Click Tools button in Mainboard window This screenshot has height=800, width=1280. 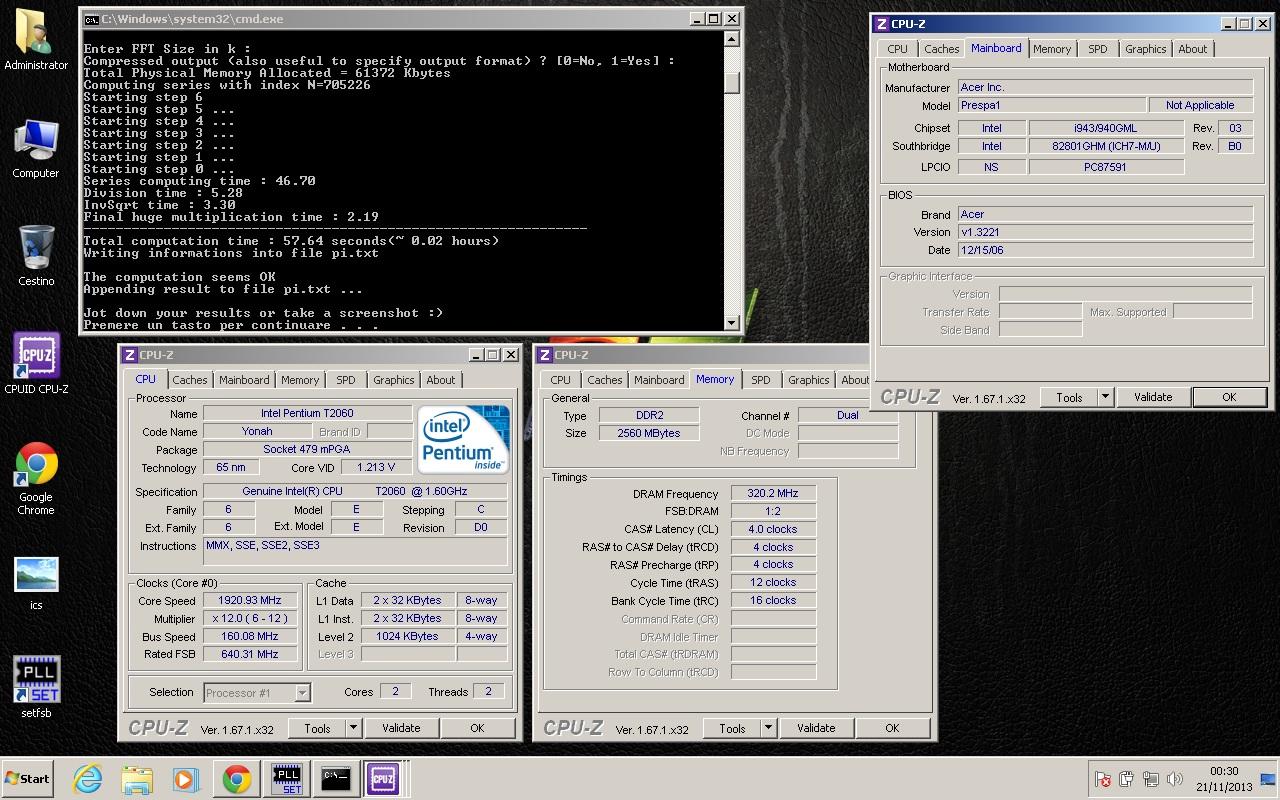pyautogui.click(x=1069, y=397)
